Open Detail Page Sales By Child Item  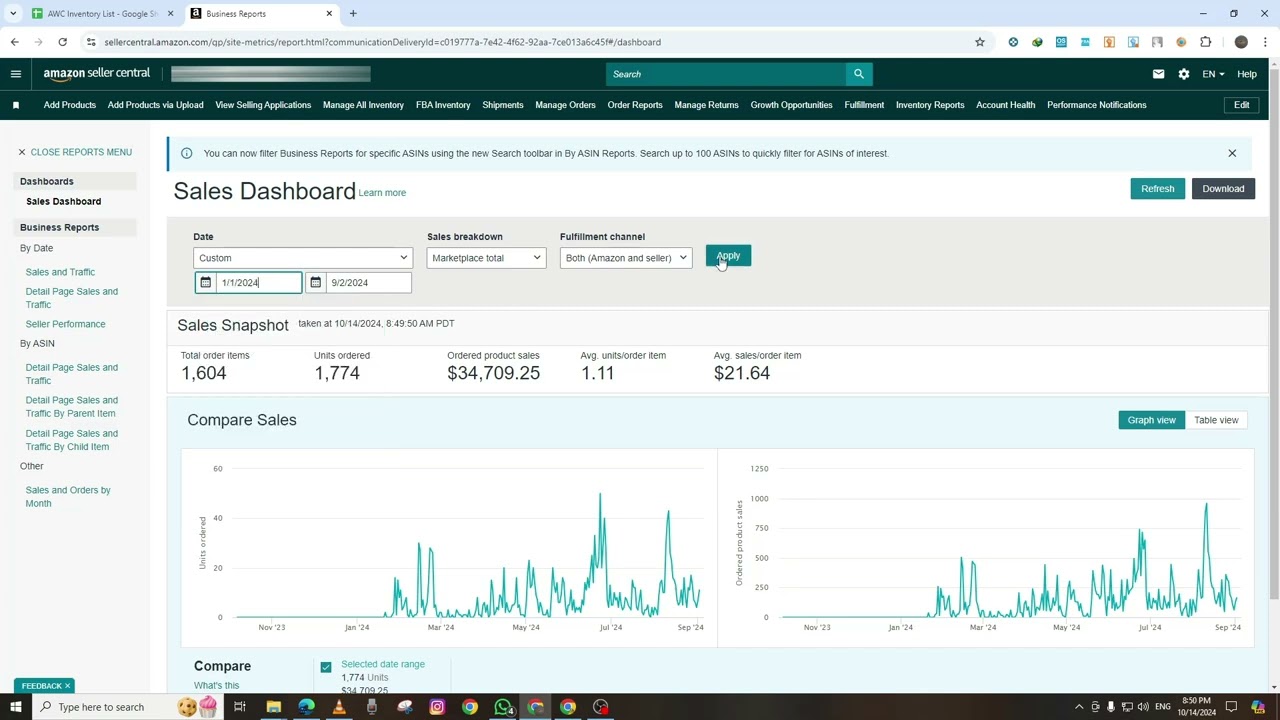click(x=71, y=440)
